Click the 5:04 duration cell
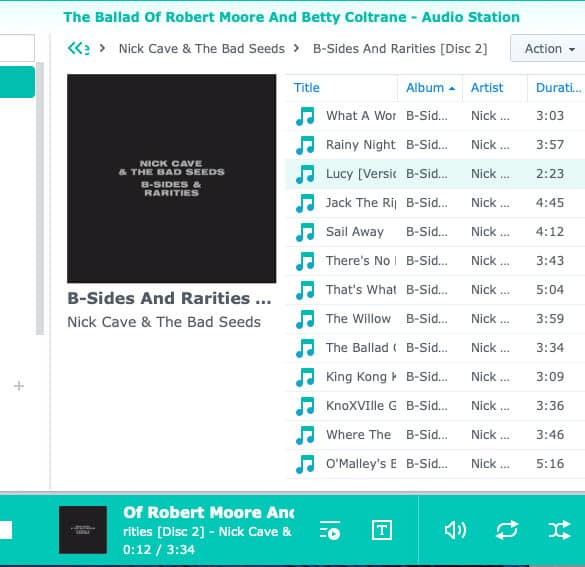The height and width of the screenshot is (567, 585). (x=550, y=290)
